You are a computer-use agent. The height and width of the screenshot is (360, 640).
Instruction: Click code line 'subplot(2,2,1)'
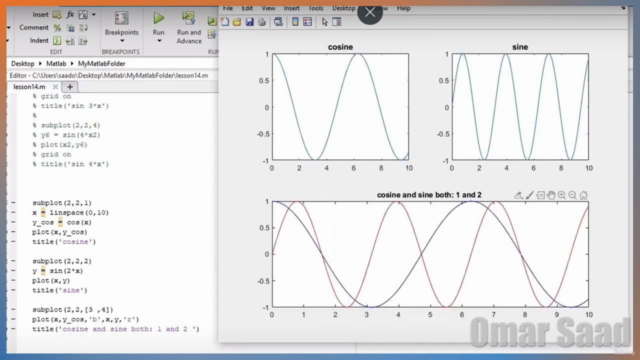pos(62,203)
